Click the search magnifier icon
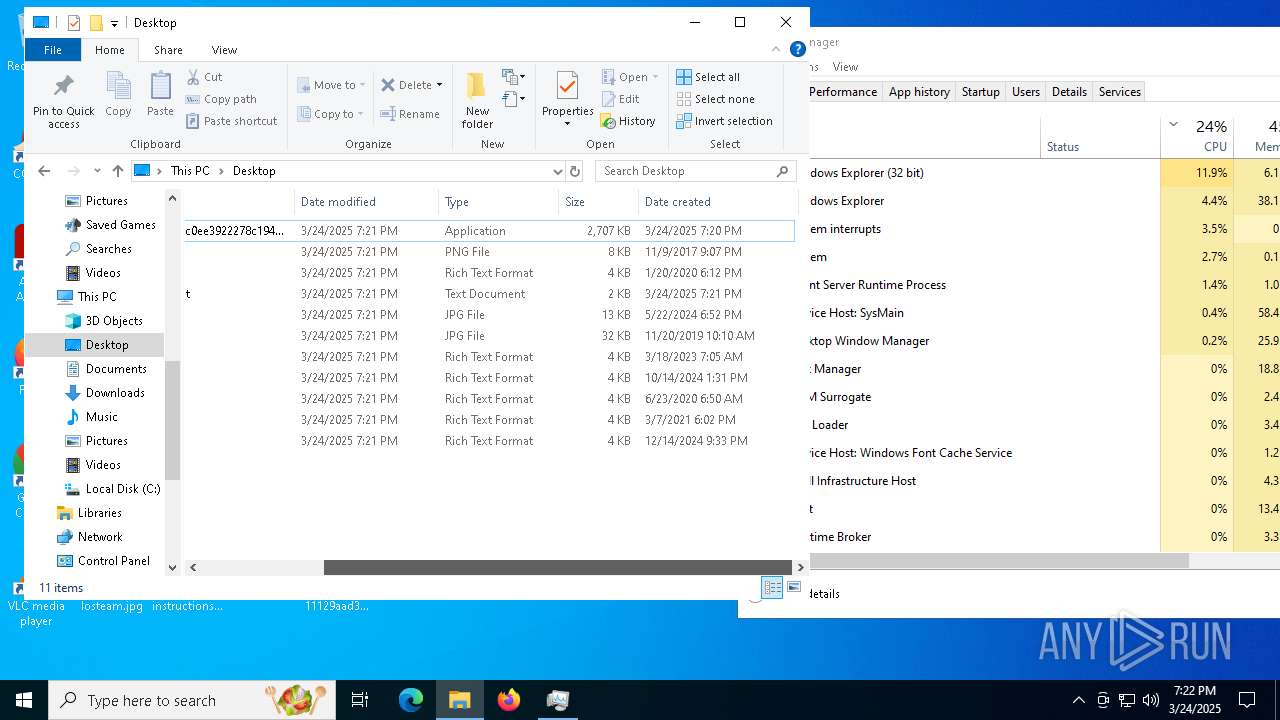Screen dimensions: 1280x720 pos(783,171)
